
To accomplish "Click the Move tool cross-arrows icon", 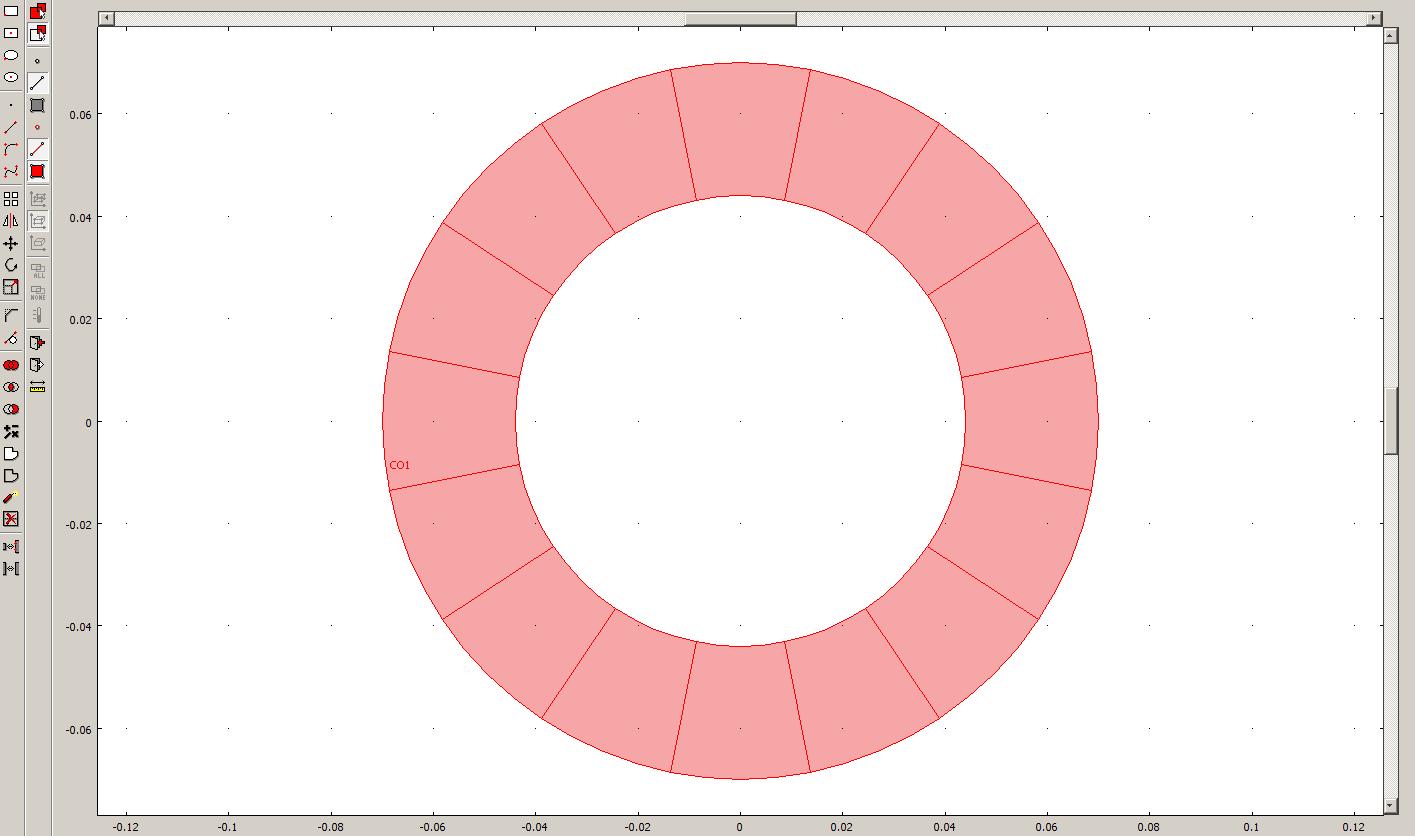I will pyautogui.click(x=11, y=243).
